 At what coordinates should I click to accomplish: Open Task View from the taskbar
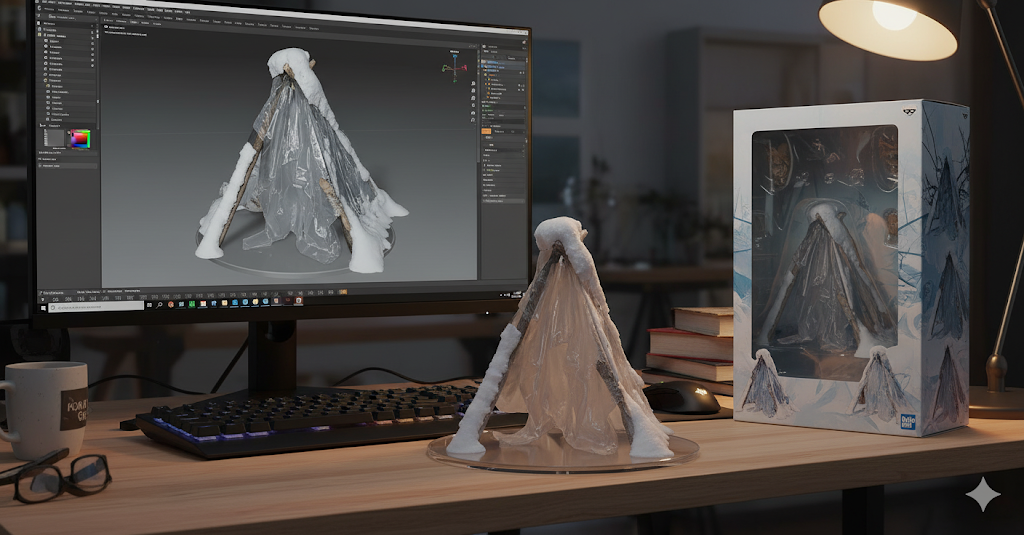pyautogui.click(x=150, y=305)
